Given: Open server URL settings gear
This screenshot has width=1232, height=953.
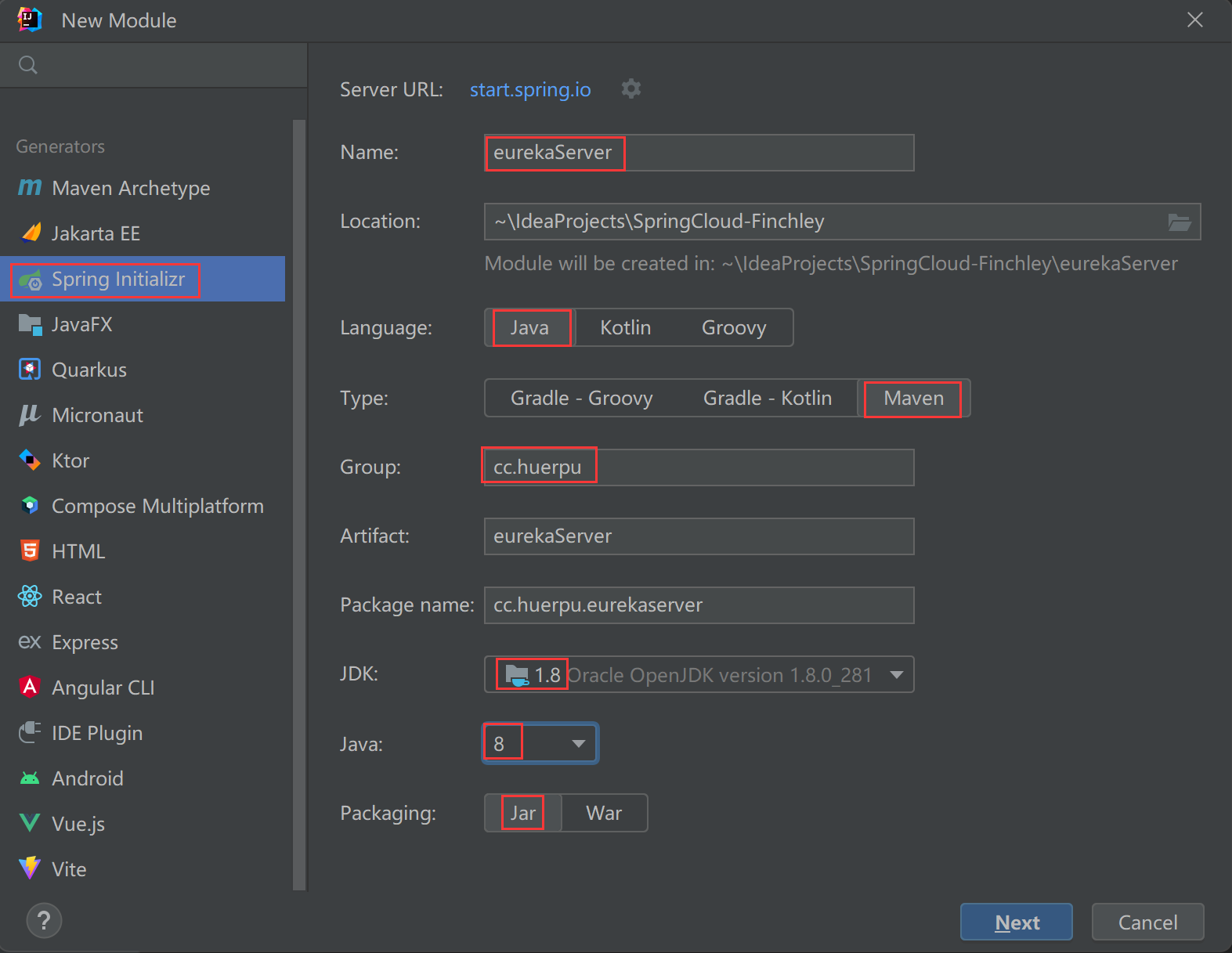Looking at the screenshot, I should pos(631,89).
